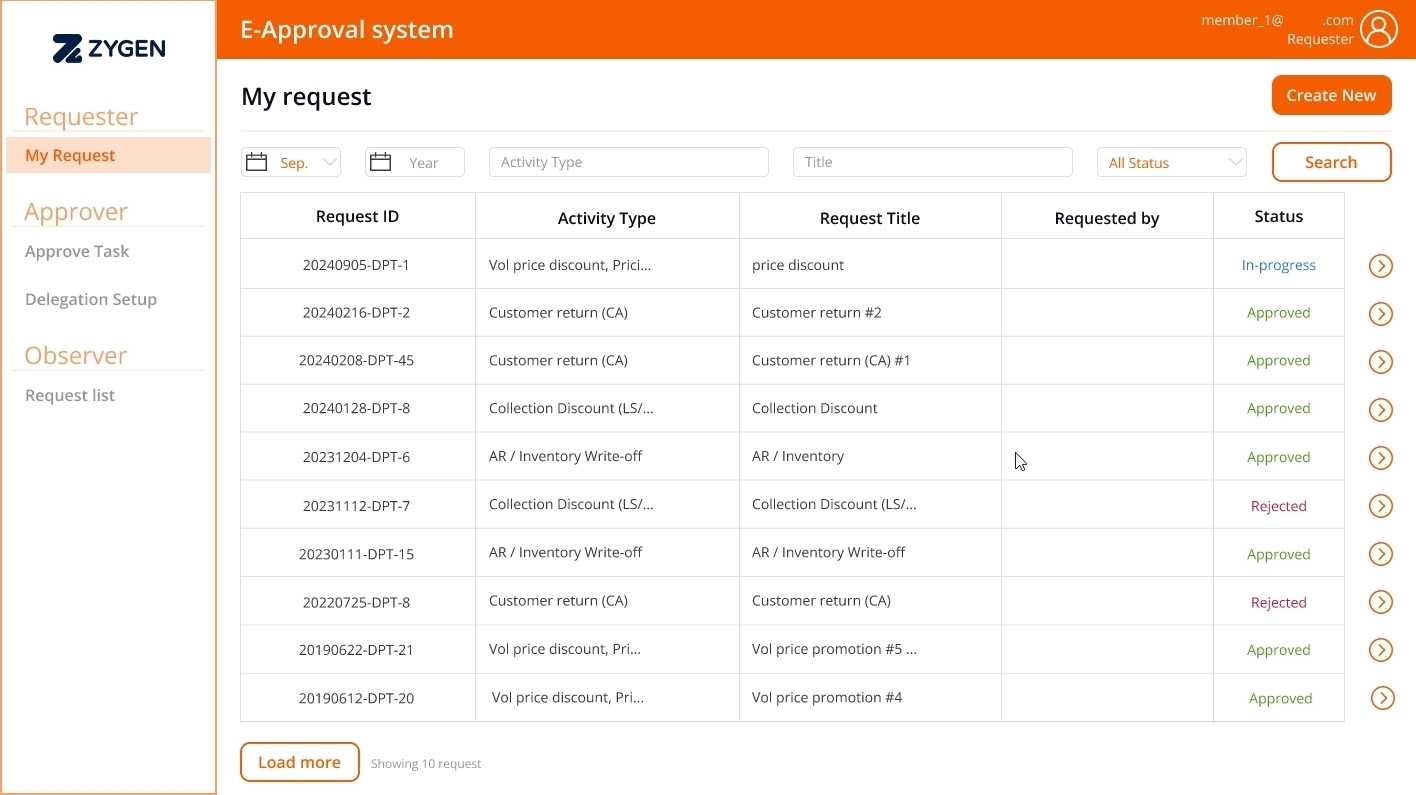Open details arrow for request 20240128-DPT-8
Image resolution: width=1416 pixels, height=795 pixels.
[x=1380, y=410]
